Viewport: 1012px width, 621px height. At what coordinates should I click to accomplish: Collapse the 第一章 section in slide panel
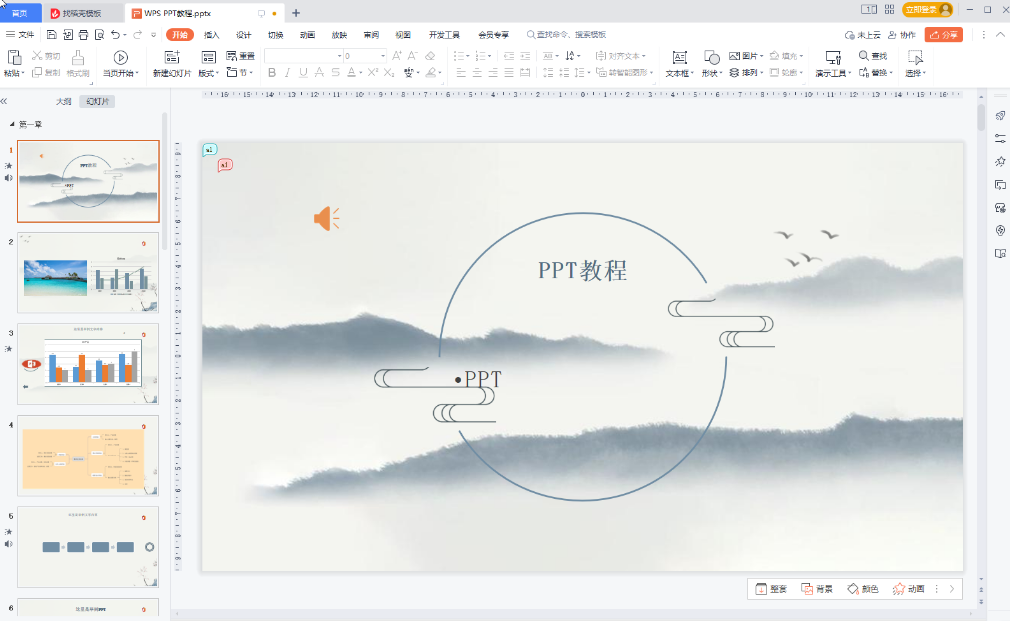[x=12, y=124]
